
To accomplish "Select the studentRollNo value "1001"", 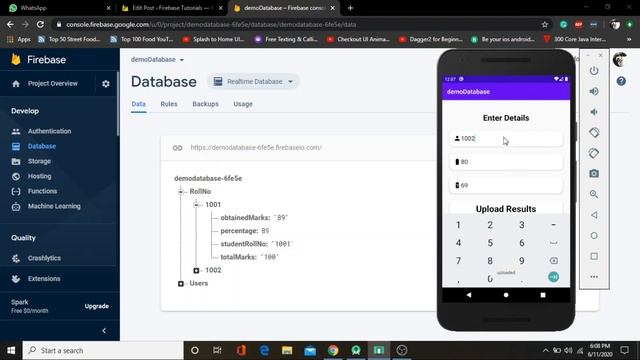I will pyautogui.click(x=282, y=244).
